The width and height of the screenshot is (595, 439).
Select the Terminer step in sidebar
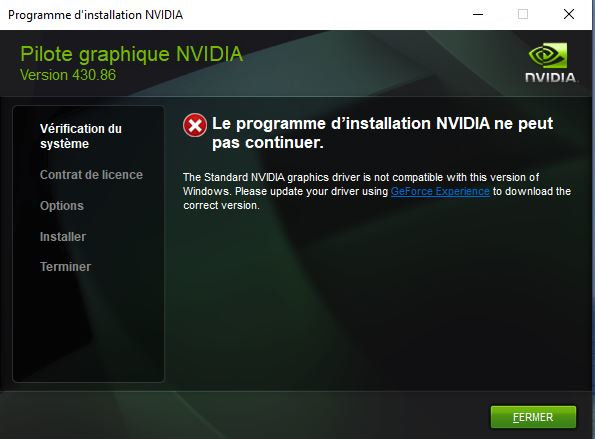coord(66,267)
